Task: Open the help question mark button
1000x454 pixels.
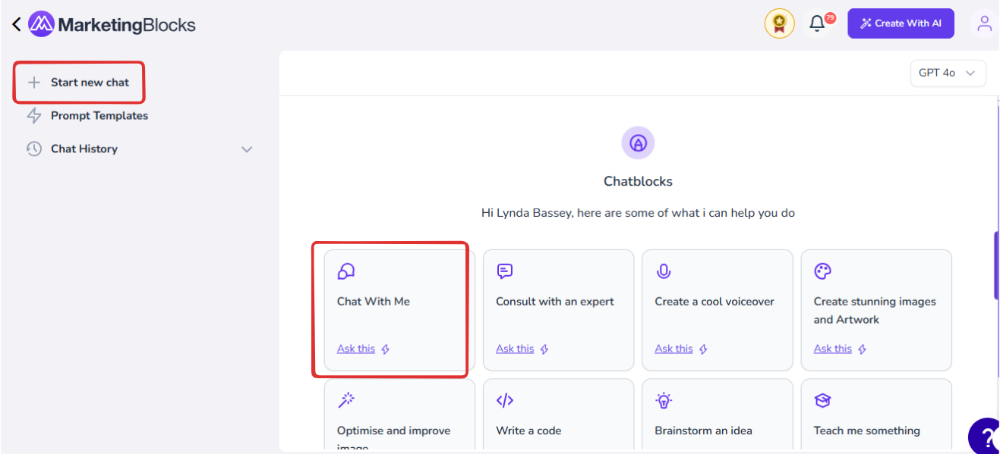Action: click(984, 436)
